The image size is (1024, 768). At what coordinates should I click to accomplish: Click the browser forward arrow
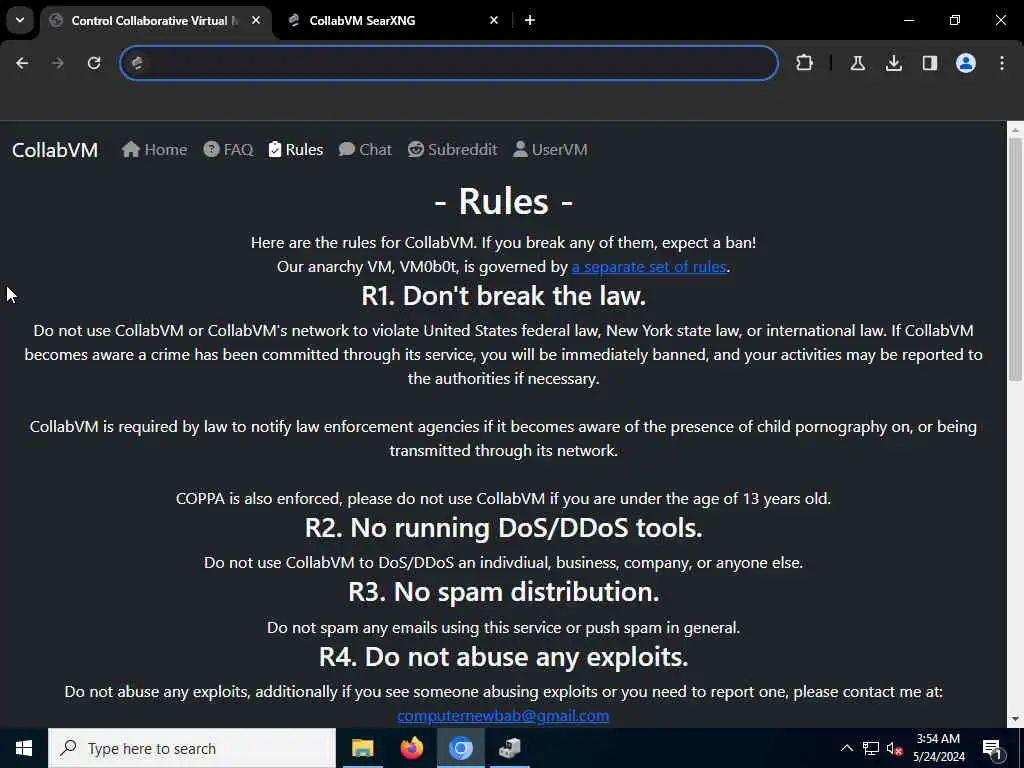click(x=58, y=63)
